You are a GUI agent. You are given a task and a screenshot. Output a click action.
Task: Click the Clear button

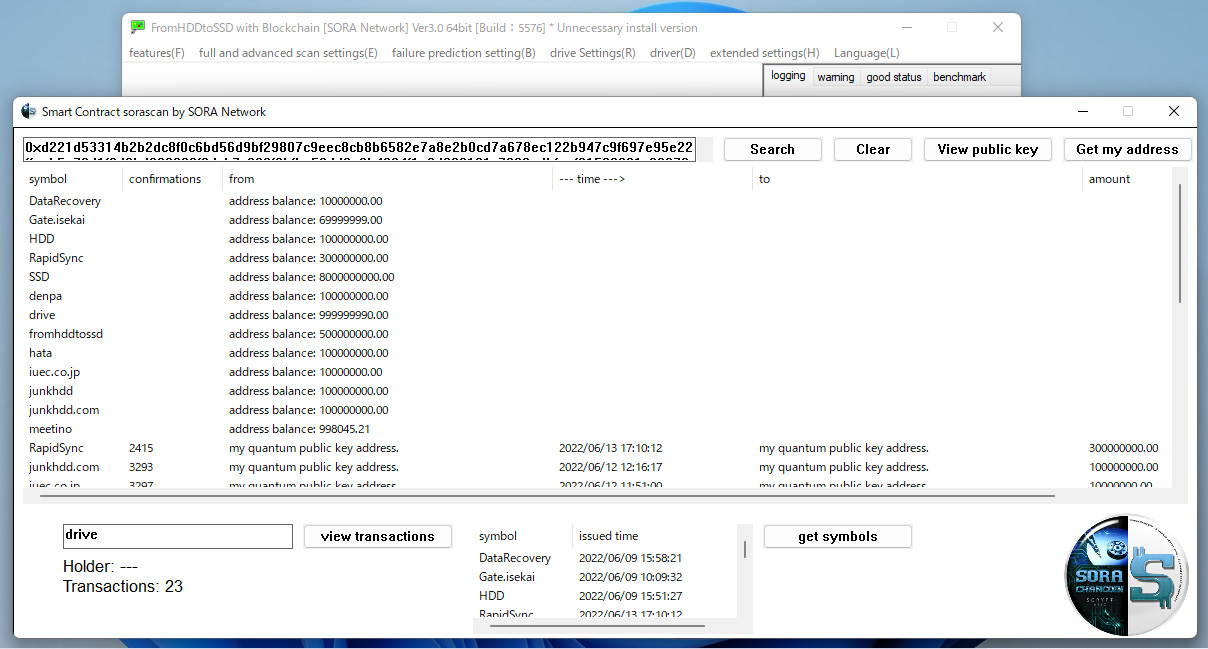click(x=873, y=149)
